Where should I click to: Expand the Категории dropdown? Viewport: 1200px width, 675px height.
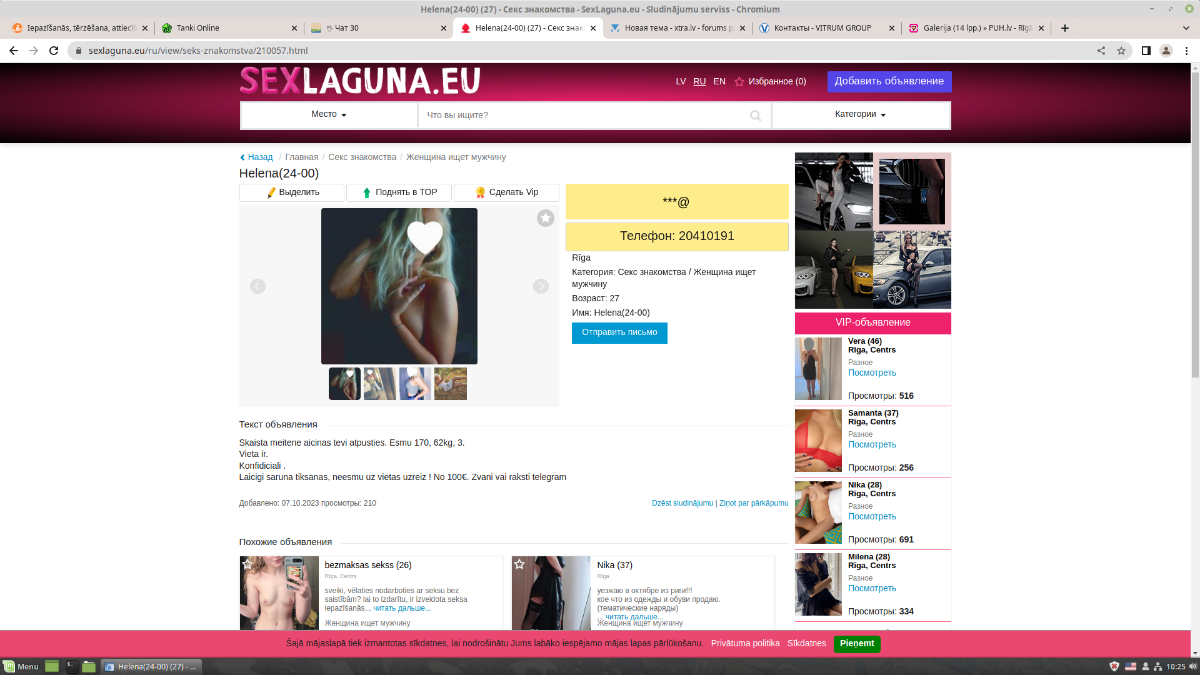coord(860,115)
